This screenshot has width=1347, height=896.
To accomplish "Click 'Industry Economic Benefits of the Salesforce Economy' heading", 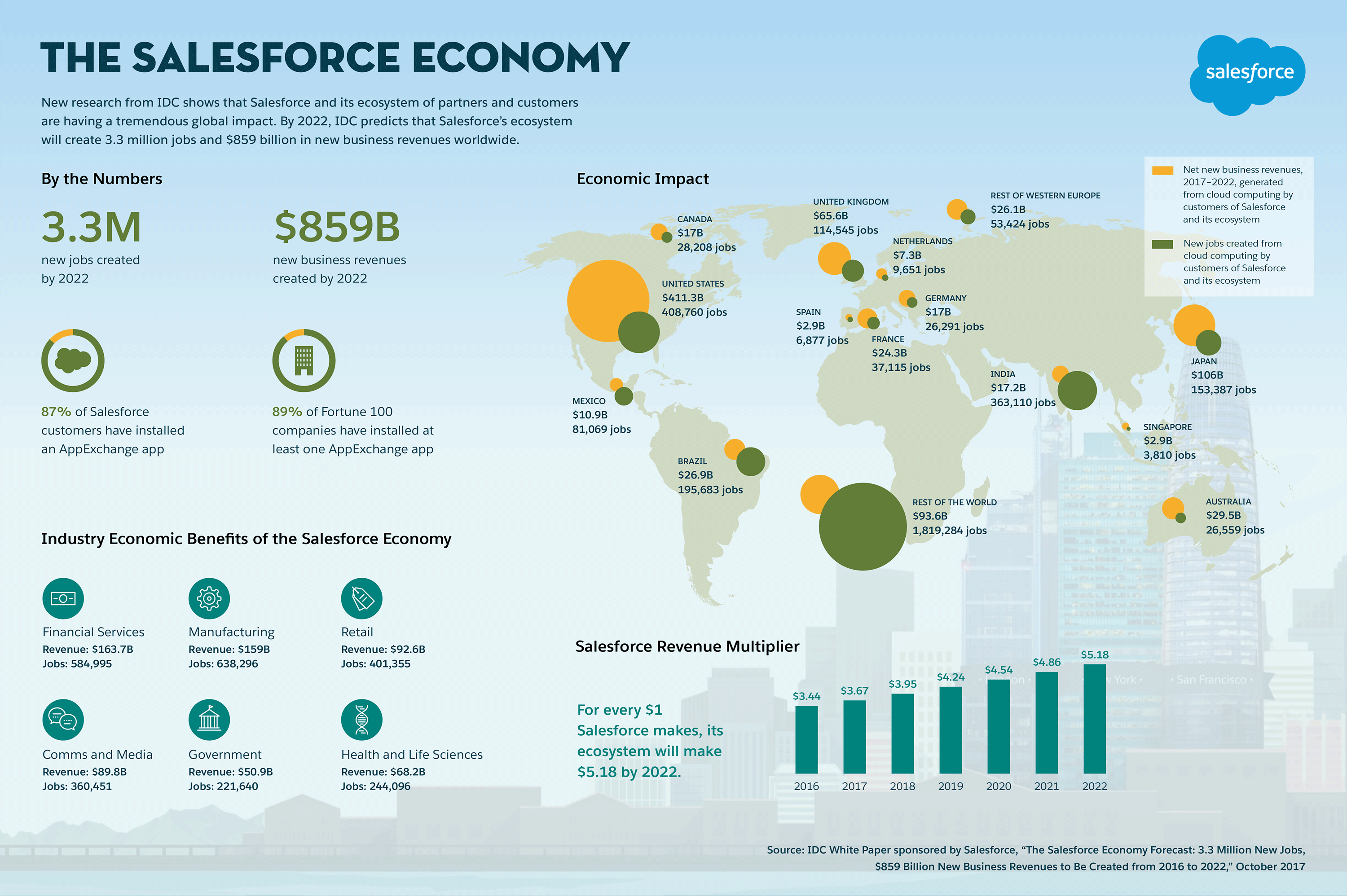I will click(x=247, y=539).
